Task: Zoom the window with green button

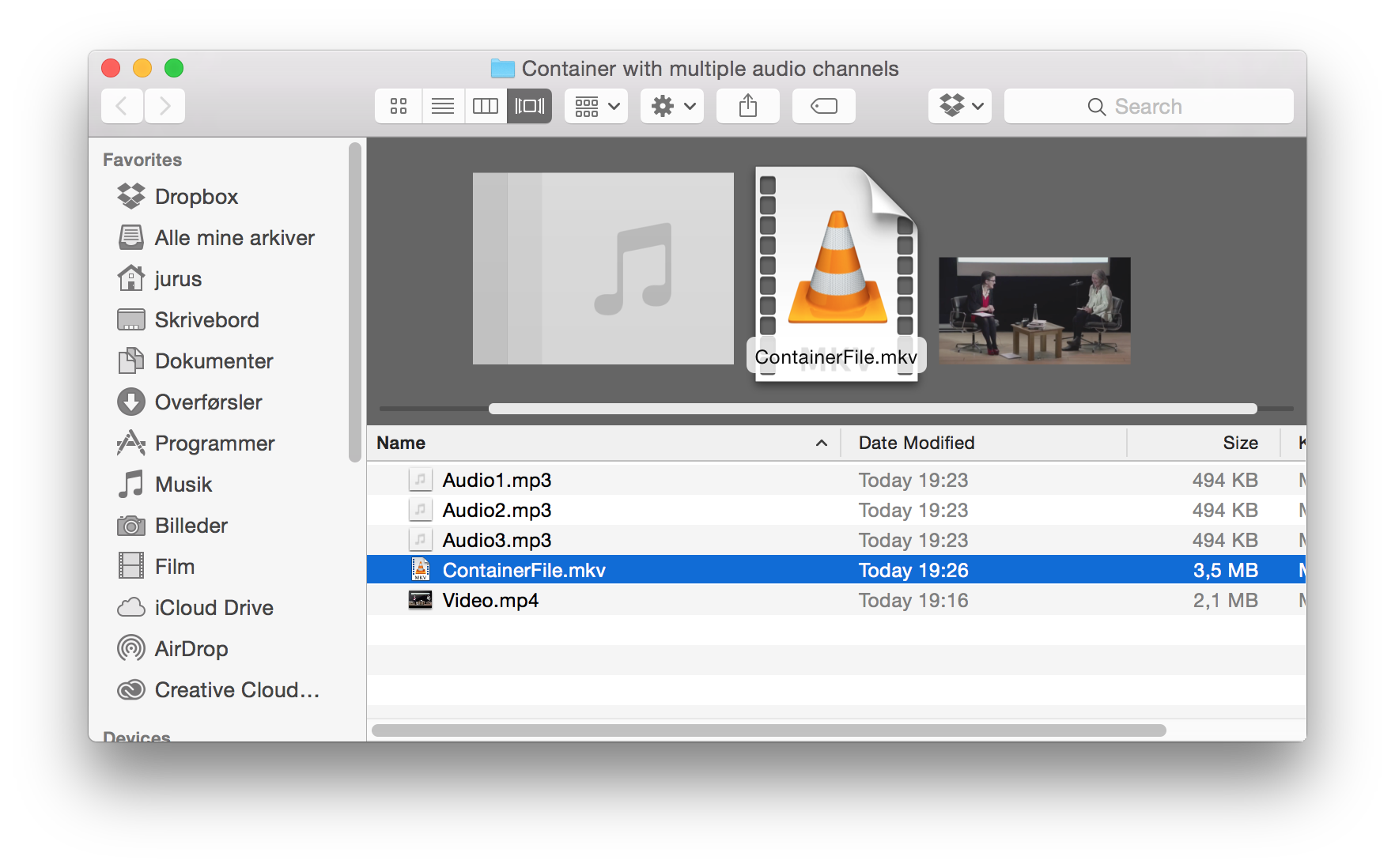Action: [x=174, y=68]
